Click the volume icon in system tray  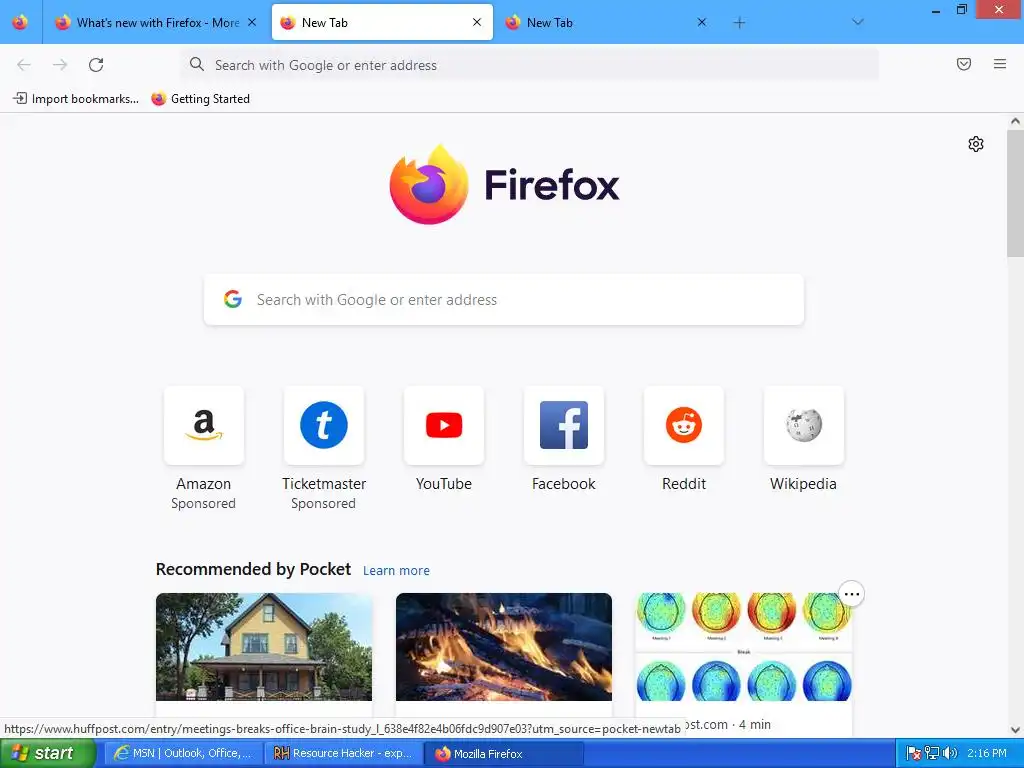(x=950, y=754)
